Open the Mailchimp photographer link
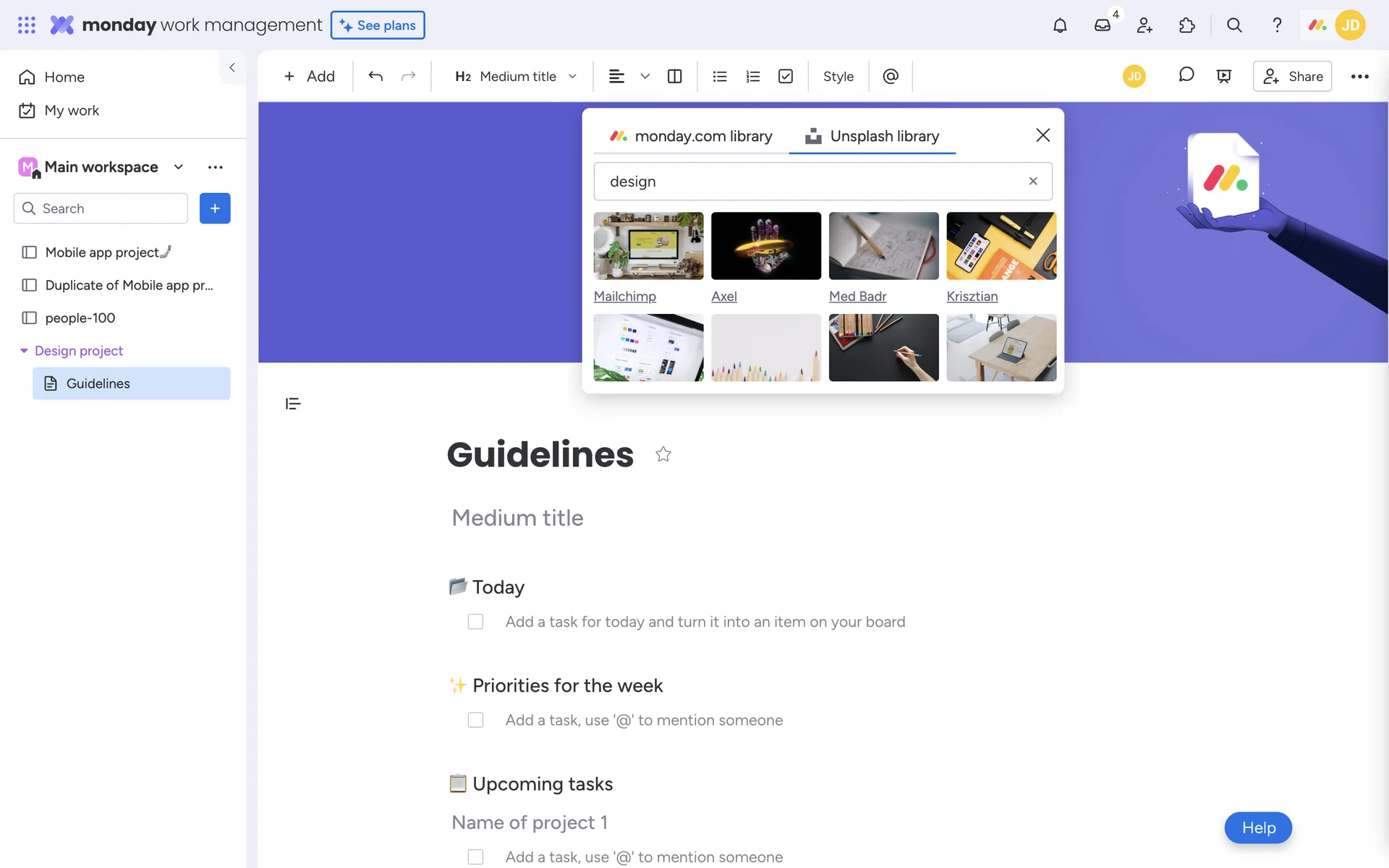 pos(624,296)
